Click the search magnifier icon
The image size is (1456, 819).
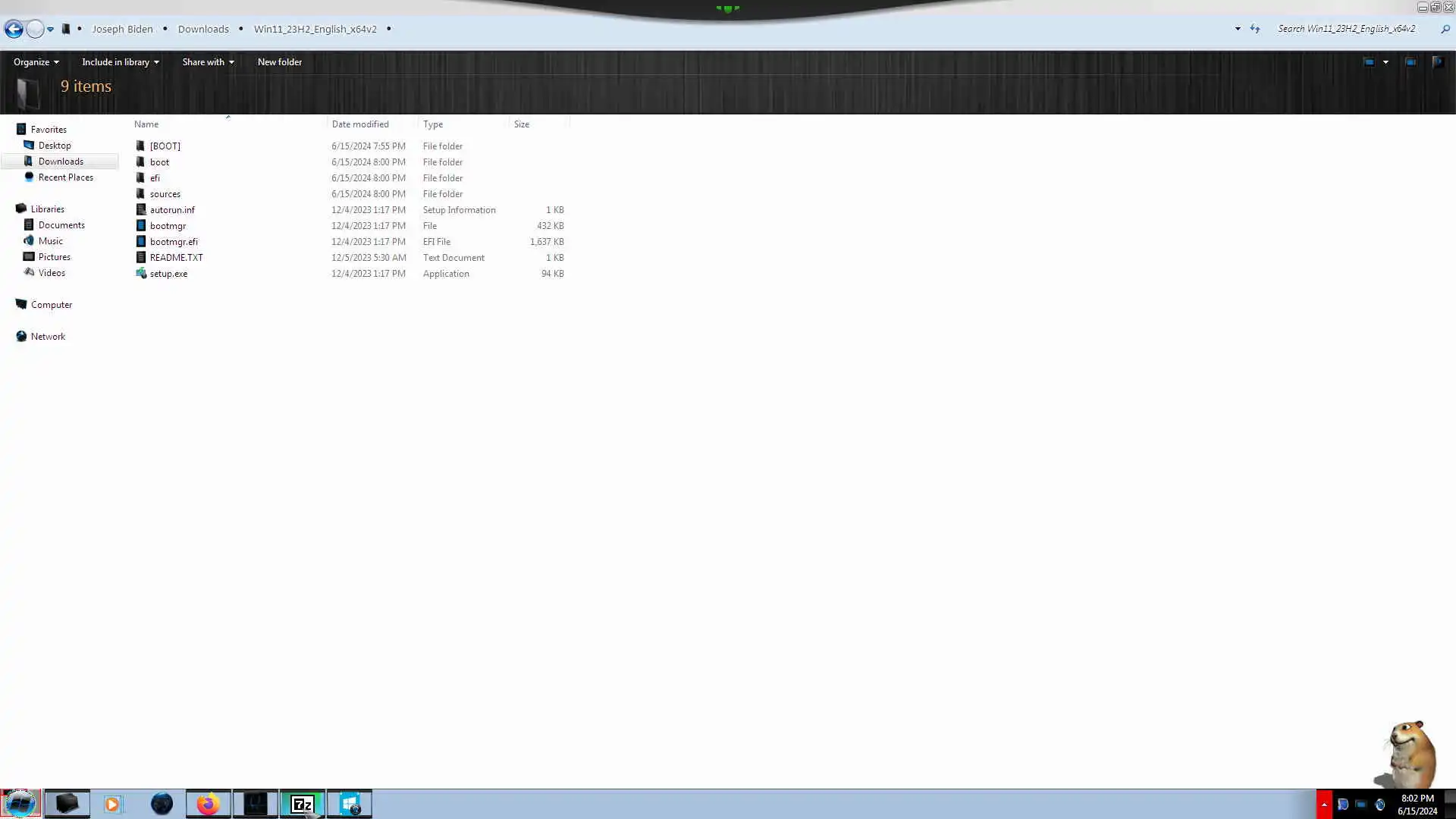click(1445, 29)
